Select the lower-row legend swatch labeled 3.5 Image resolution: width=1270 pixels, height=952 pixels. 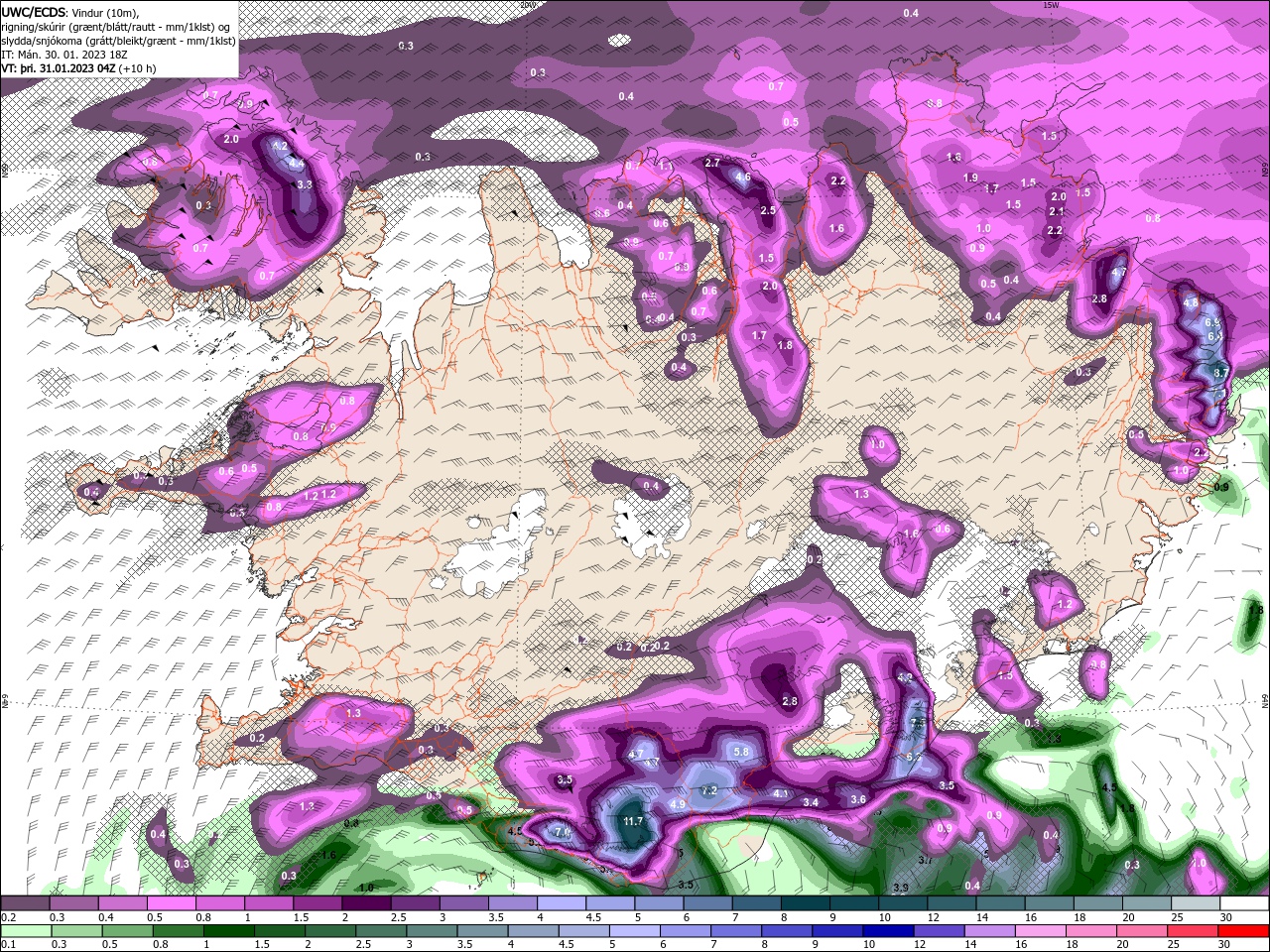(x=483, y=931)
